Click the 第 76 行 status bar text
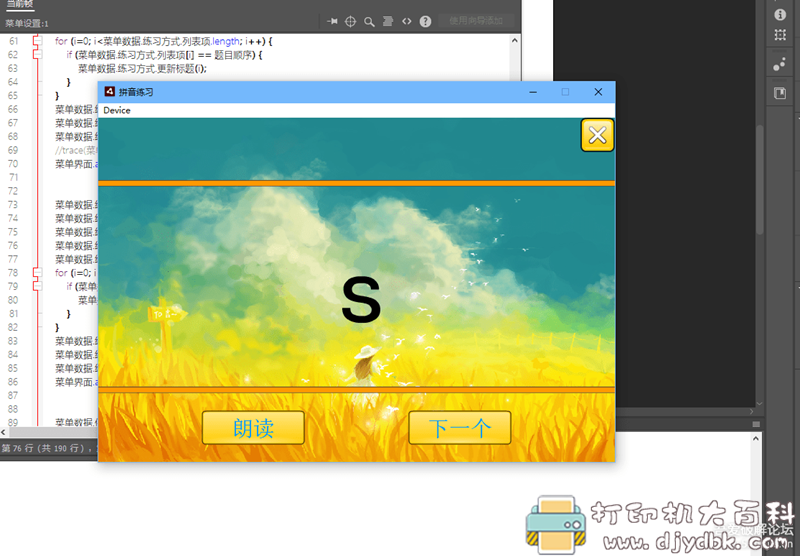The width and height of the screenshot is (800, 556). [47, 448]
